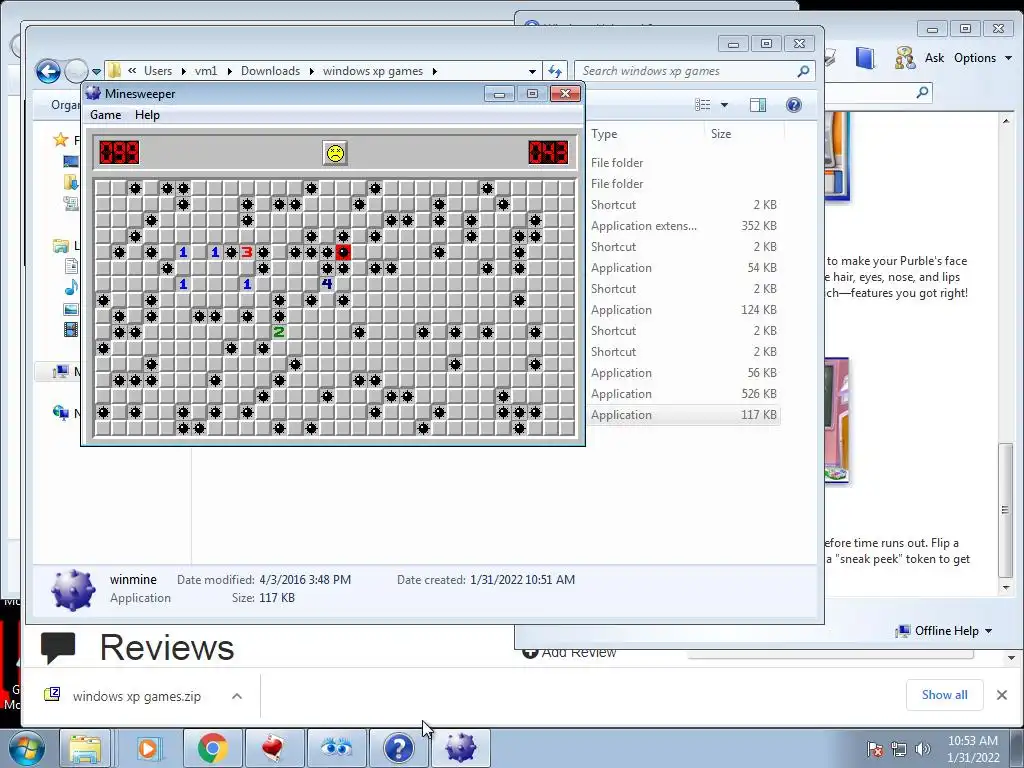
Task: Open the Windows Start menu
Action: point(27,748)
